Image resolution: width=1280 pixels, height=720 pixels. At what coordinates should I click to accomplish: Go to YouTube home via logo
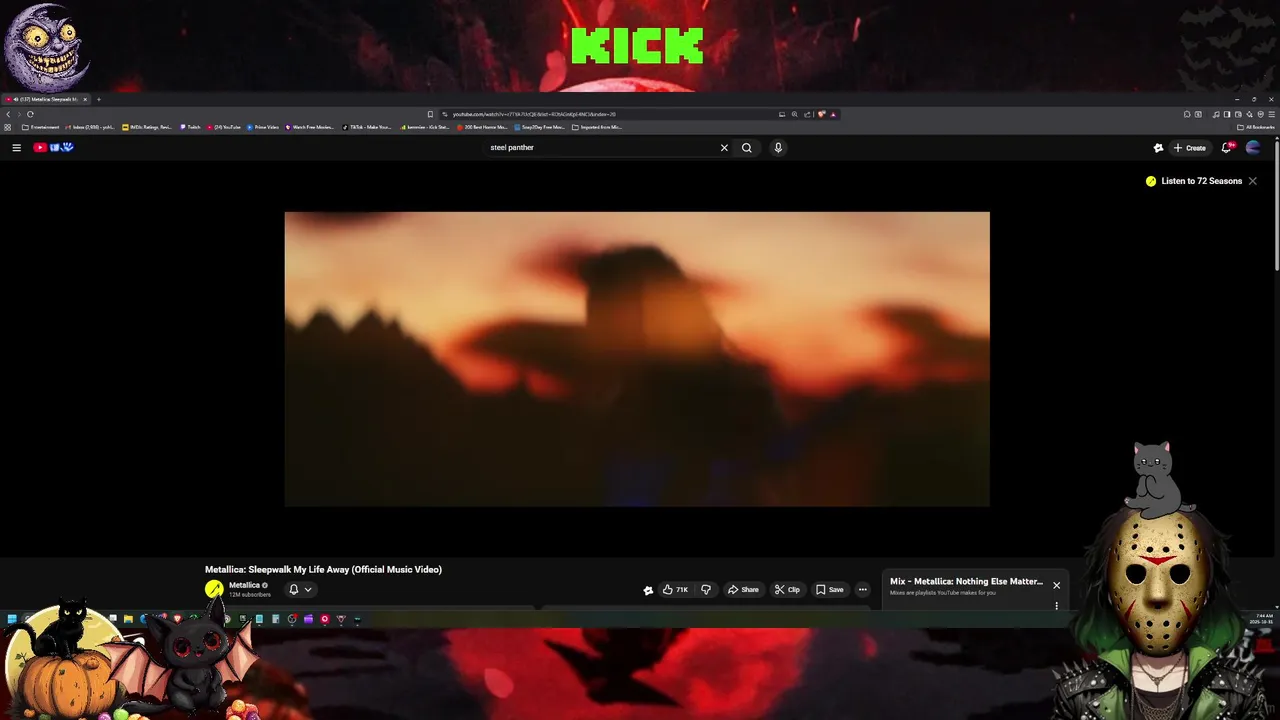(53, 147)
